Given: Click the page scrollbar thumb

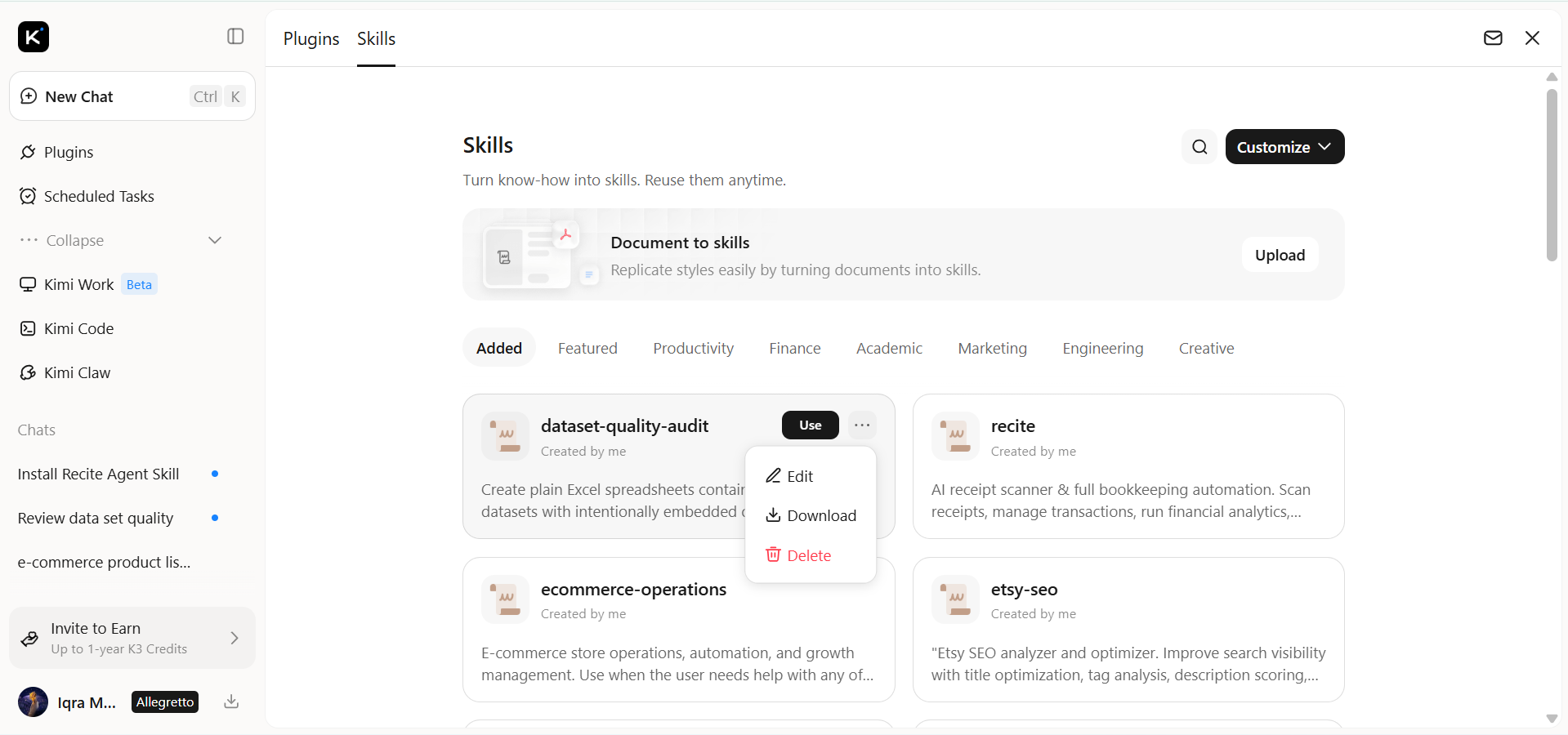Looking at the screenshot, I should coord(1552,175).
